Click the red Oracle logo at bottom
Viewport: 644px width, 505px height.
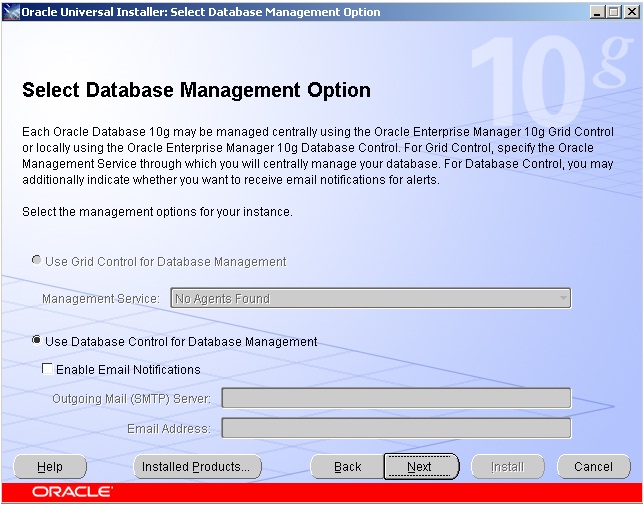point(72,492)
